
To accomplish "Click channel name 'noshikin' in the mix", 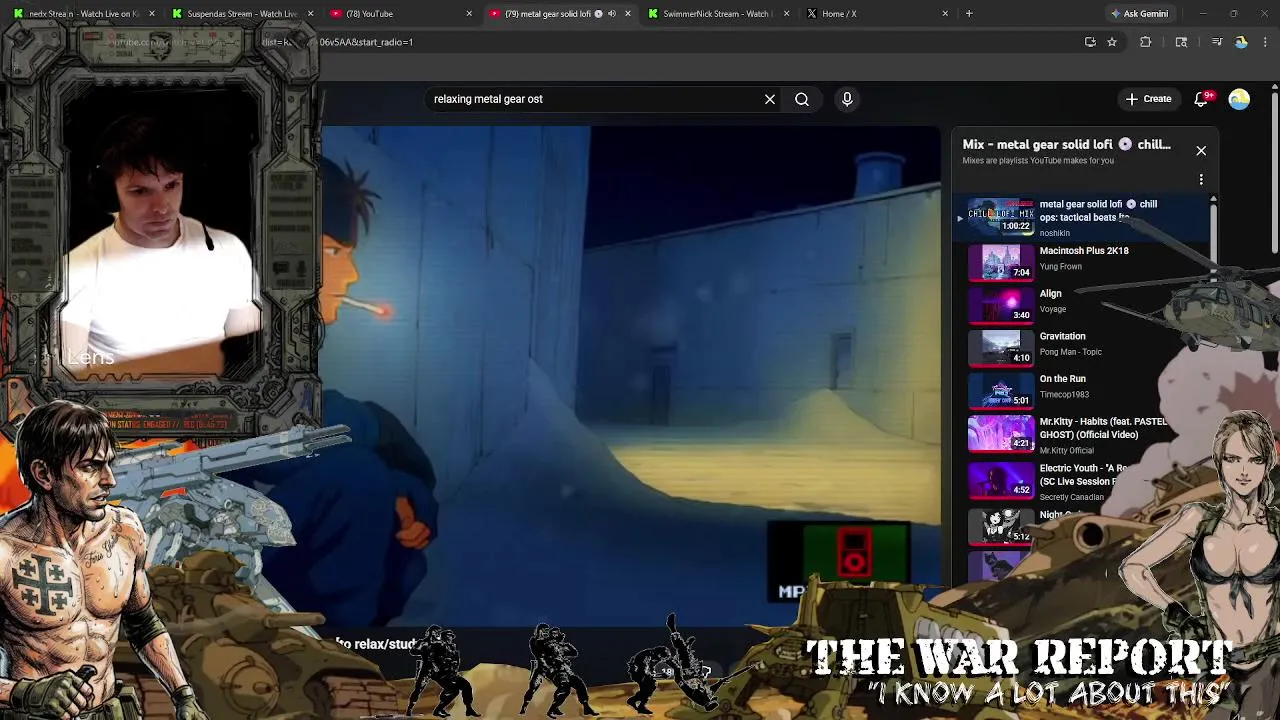I will 1054,233.
